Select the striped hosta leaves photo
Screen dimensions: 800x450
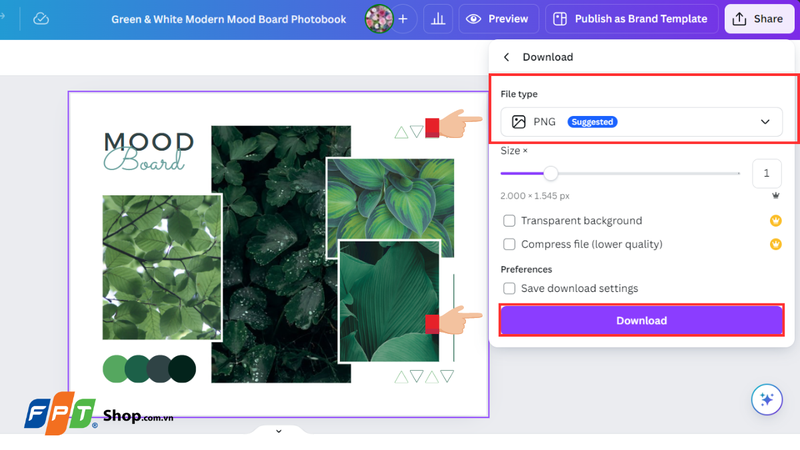coord(390,199)
